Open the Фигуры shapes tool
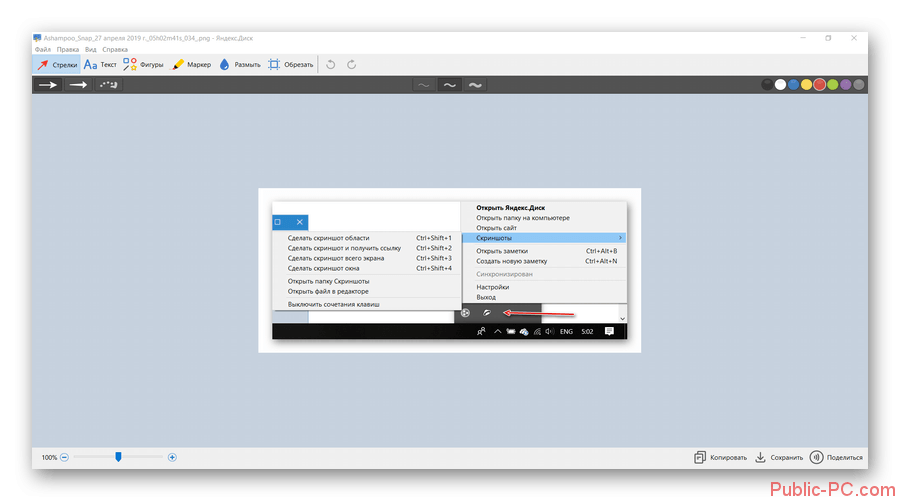This screenshot has width=900, height=501. tap(143, 65)
